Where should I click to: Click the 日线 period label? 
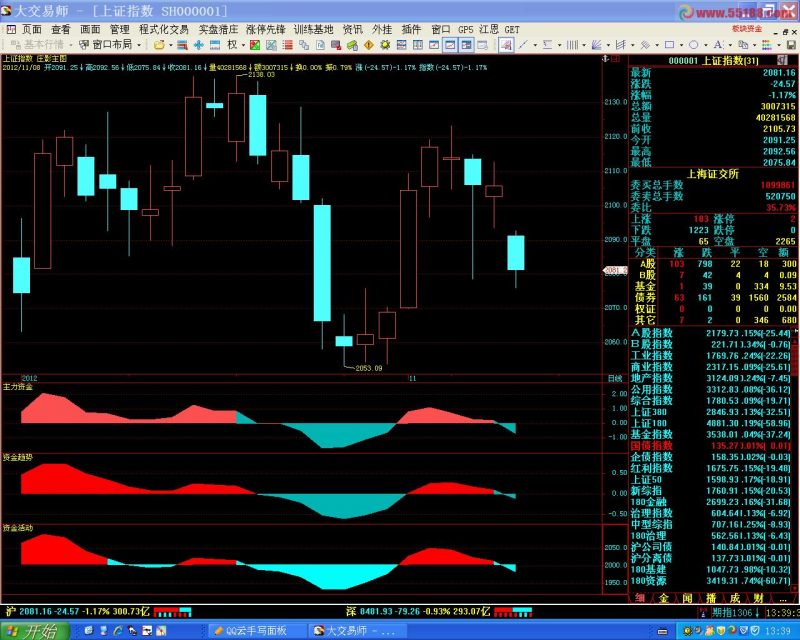[615, 378]
